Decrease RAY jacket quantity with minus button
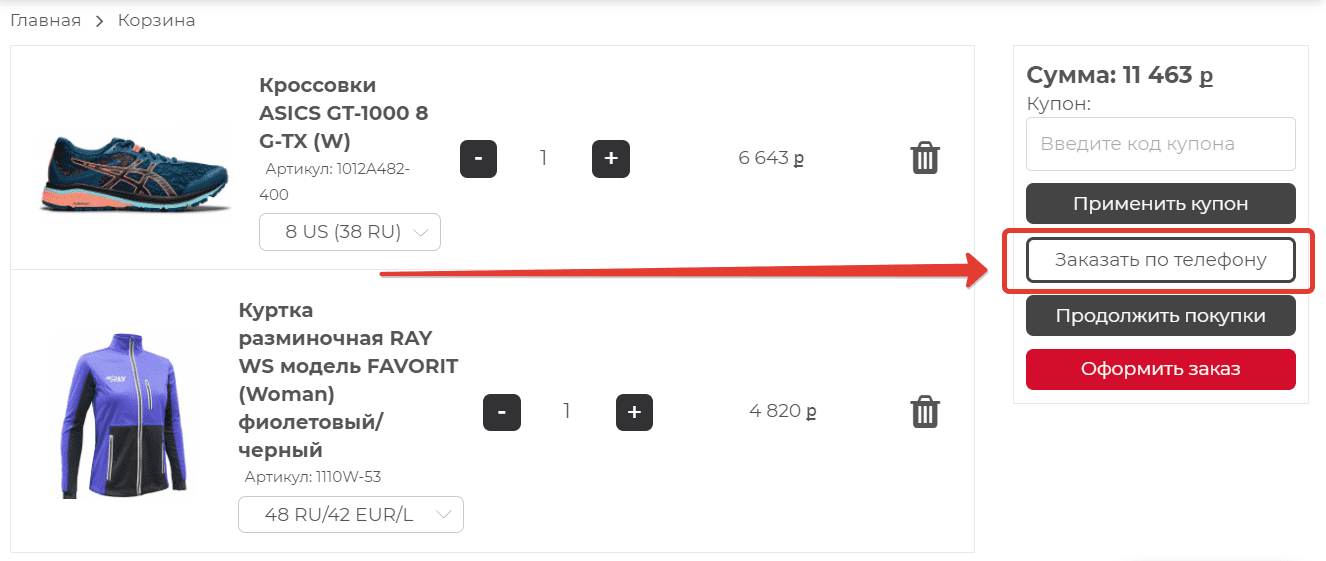This screenshot has width=1326, height=561. click(502, 412)
